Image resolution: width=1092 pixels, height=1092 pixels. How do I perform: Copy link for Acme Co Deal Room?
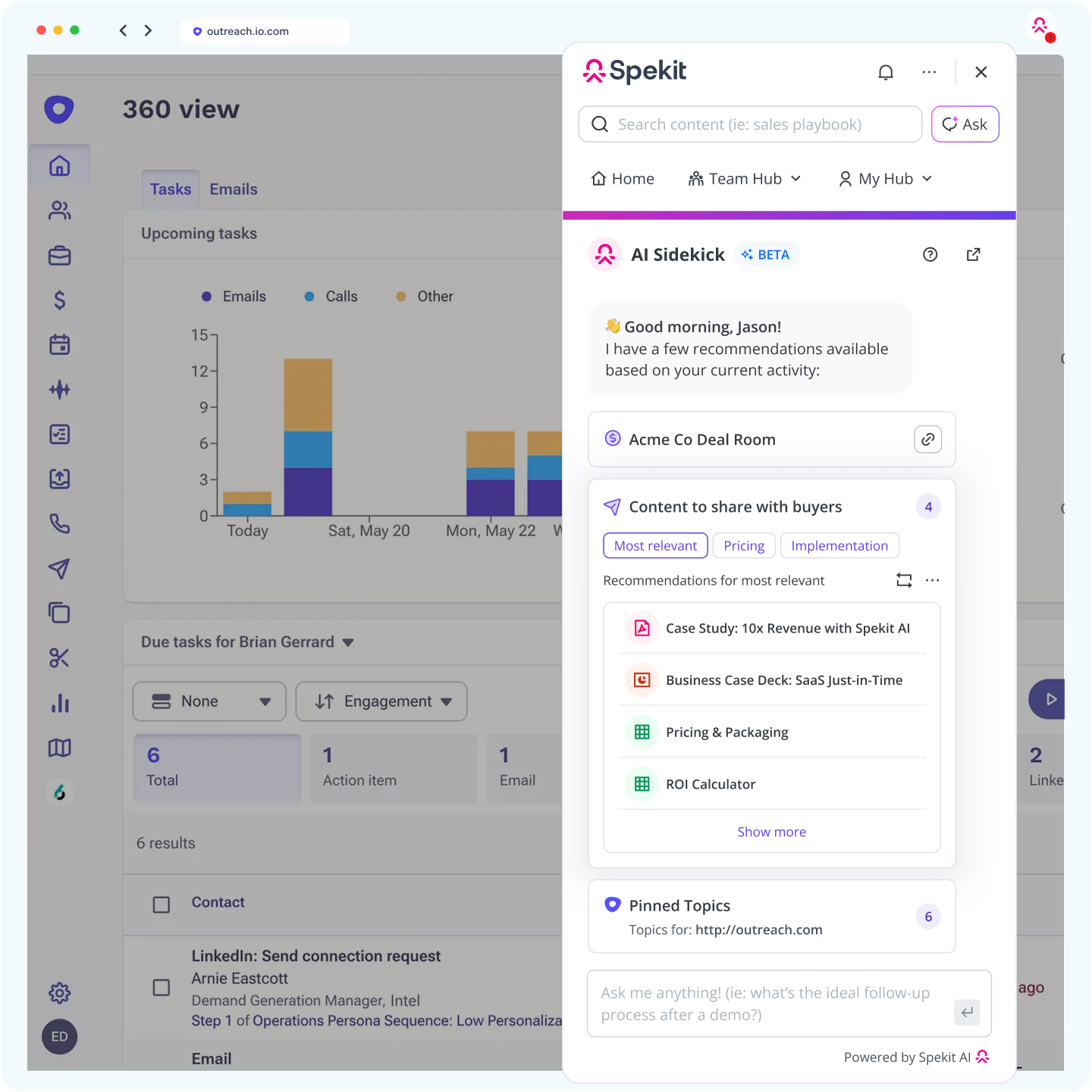[x=927, y=439]
